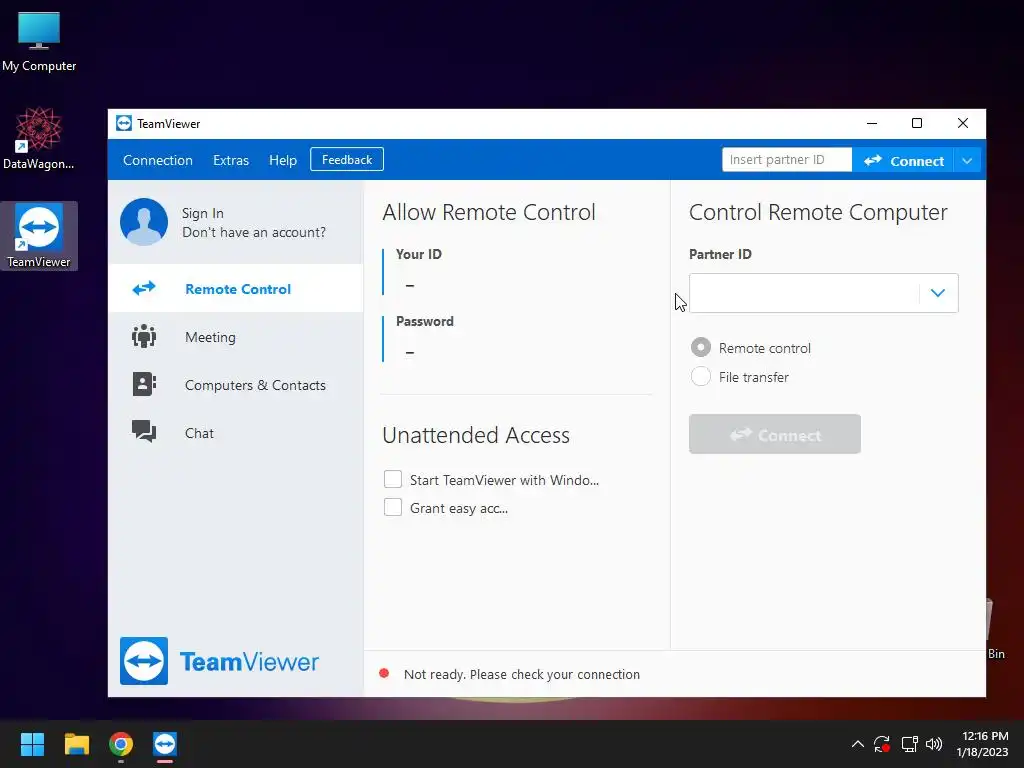The height and width of the screenshot is (768, 1024).
Task: Open the Chat bubbles icon
Action: (144, 432)
